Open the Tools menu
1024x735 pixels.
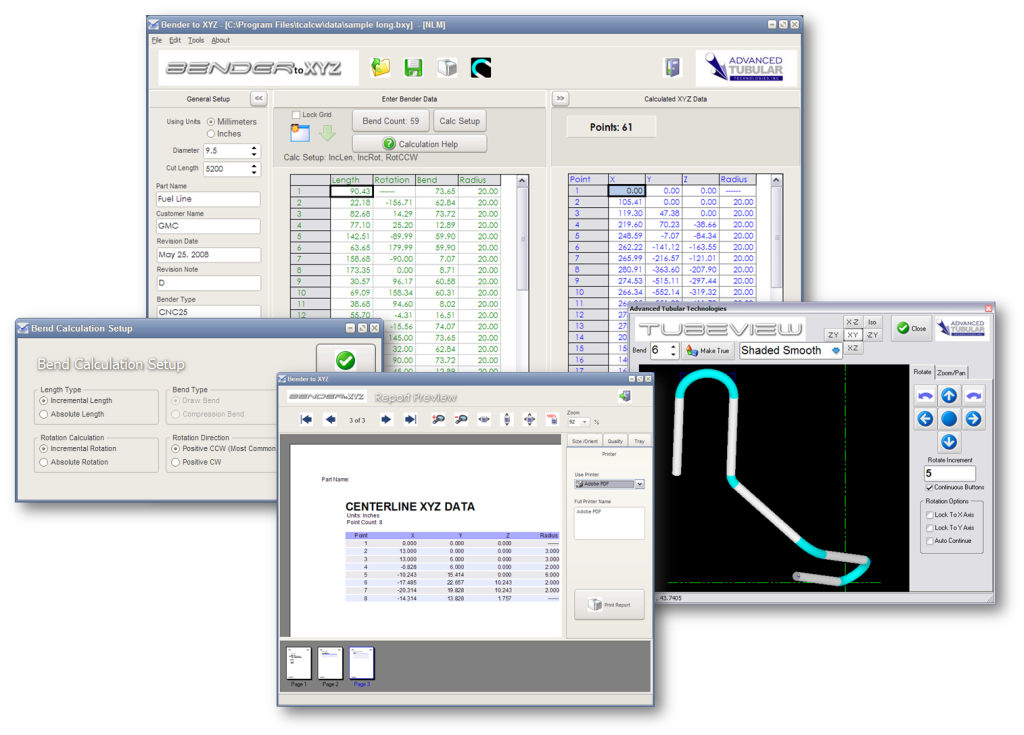[x=196, y=41]
